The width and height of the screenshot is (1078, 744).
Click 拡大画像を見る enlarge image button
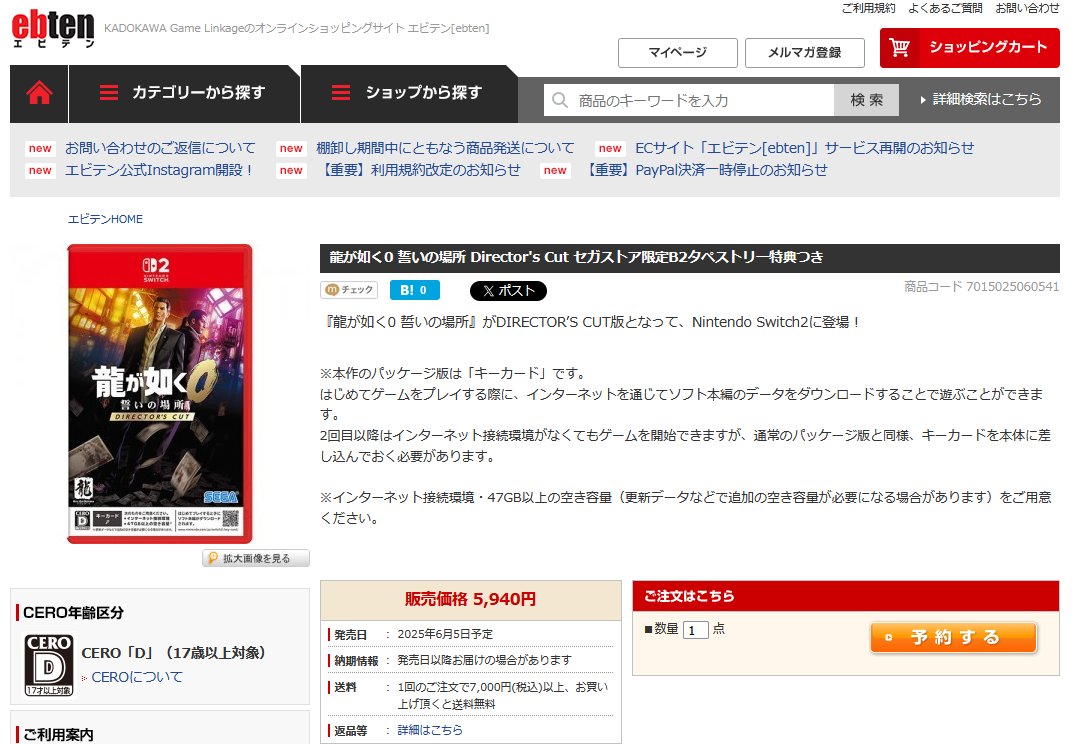tap(256, 558)
